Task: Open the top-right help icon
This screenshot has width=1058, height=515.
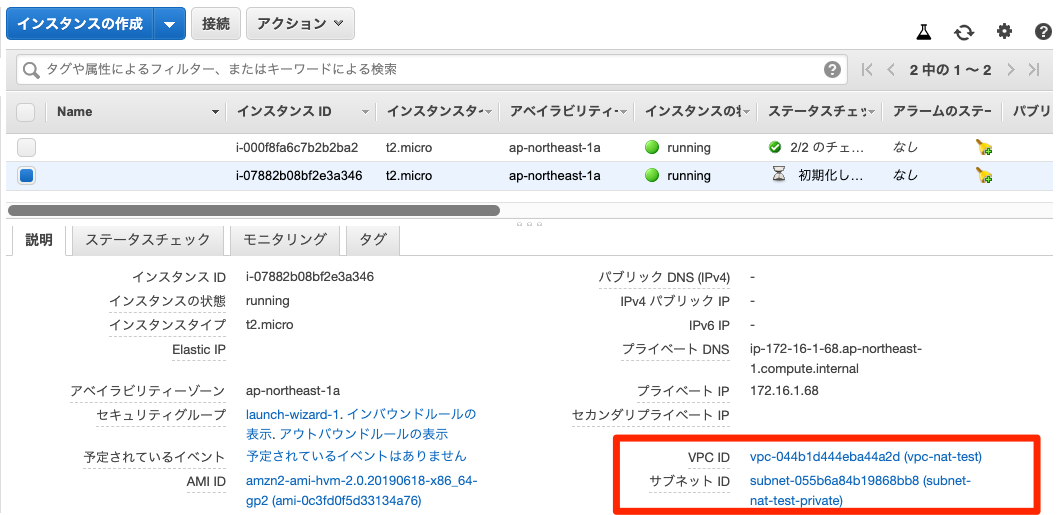Action: coord(1043,32)
